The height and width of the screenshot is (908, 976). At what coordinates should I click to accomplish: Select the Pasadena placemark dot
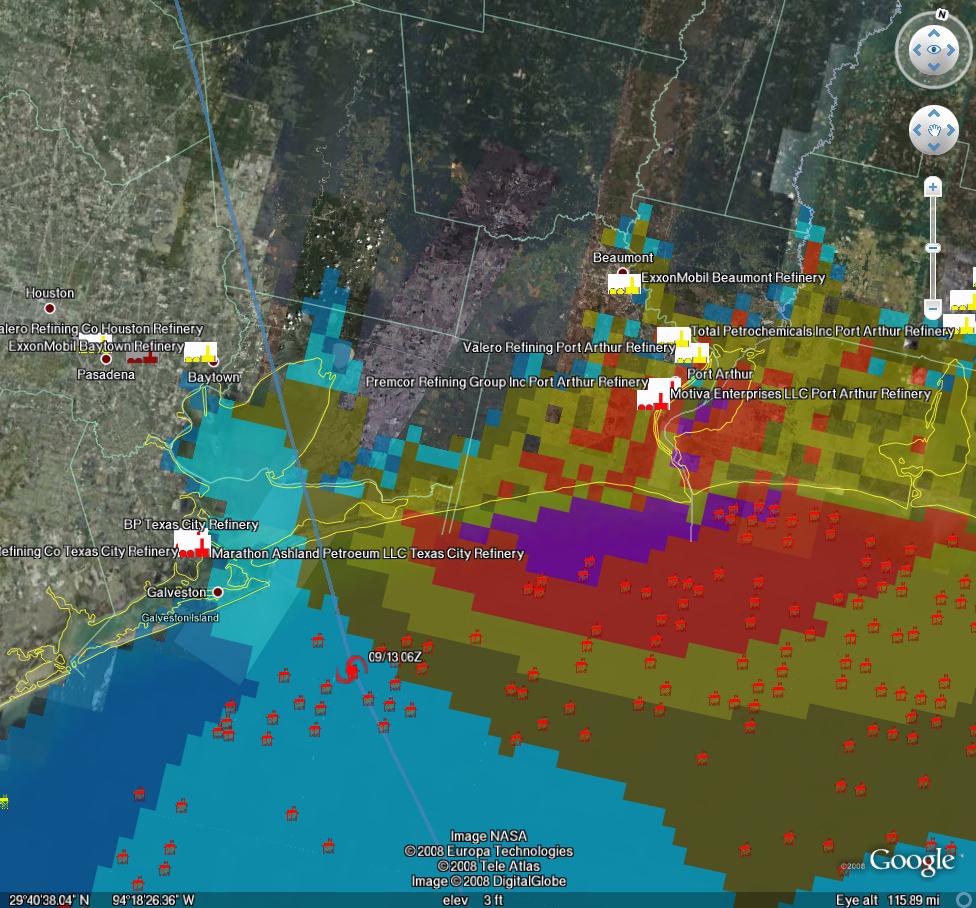tap(106, 359)
